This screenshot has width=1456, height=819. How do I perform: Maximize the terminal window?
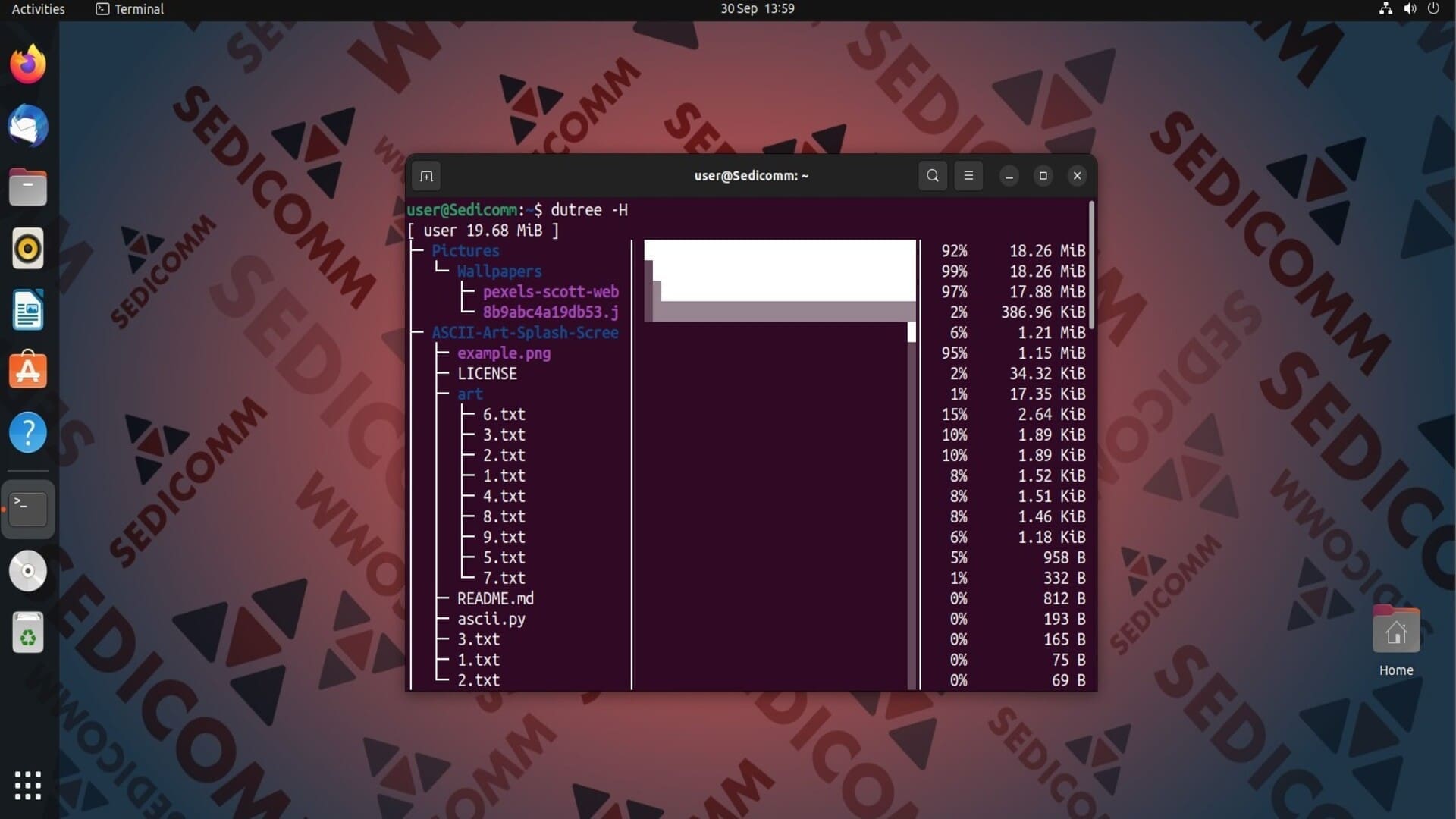(1043, 176)
